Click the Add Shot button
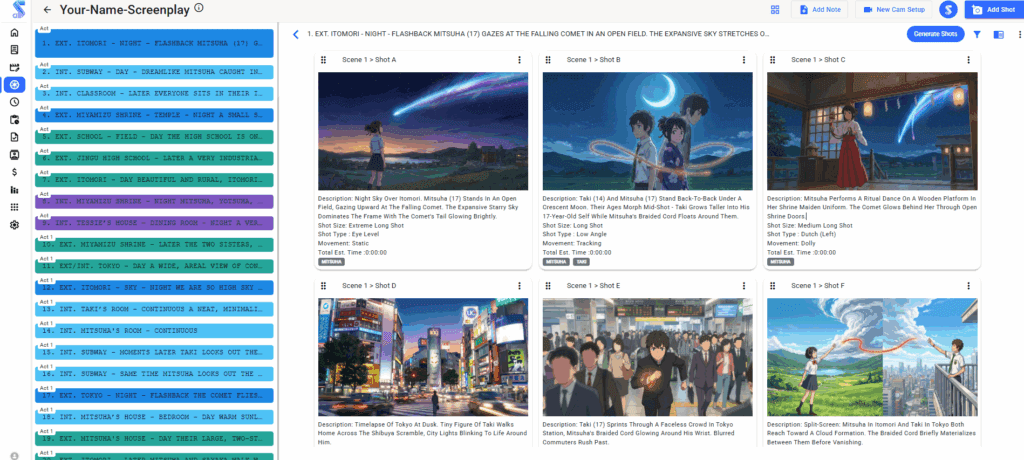 point(994,10)
